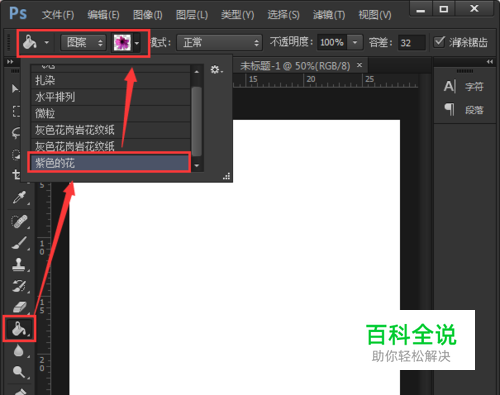The height and width of the screenshot is (395, 500).
Task: Select the History Brush tool
Action: pos(19,286)
